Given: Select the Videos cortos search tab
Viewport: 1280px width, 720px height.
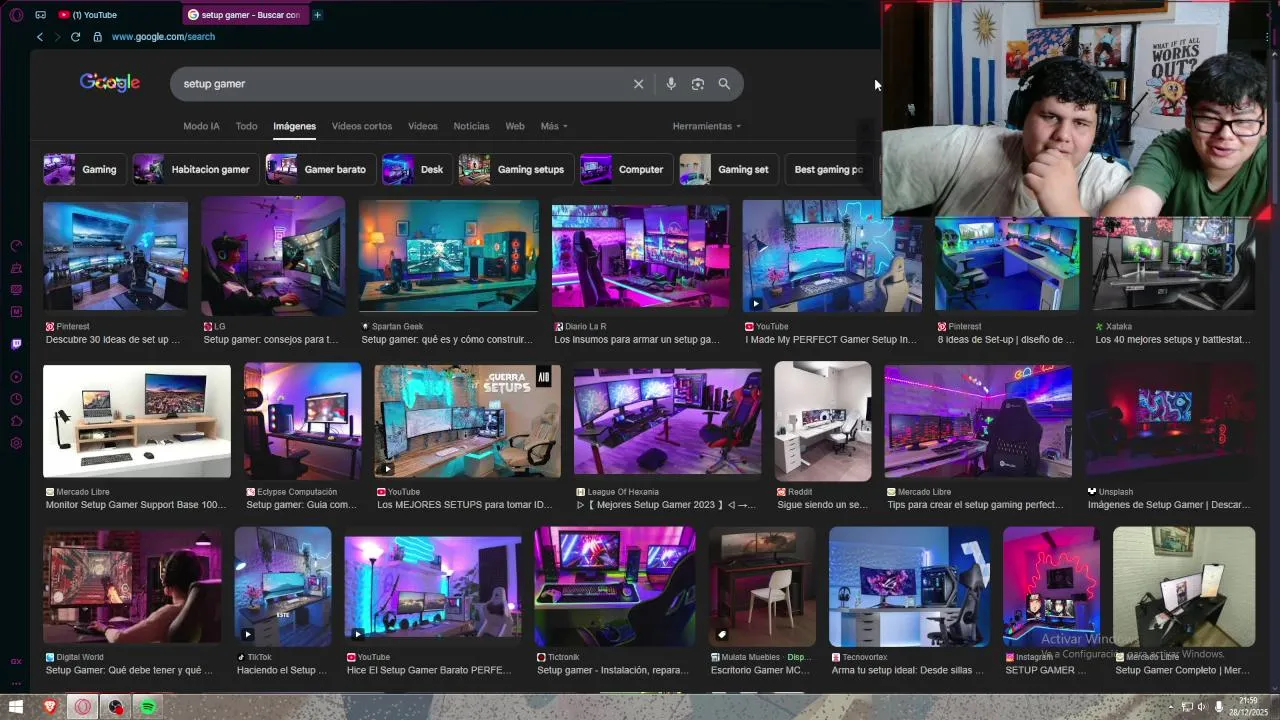Looking at the screenshot, I should (362, 126).
